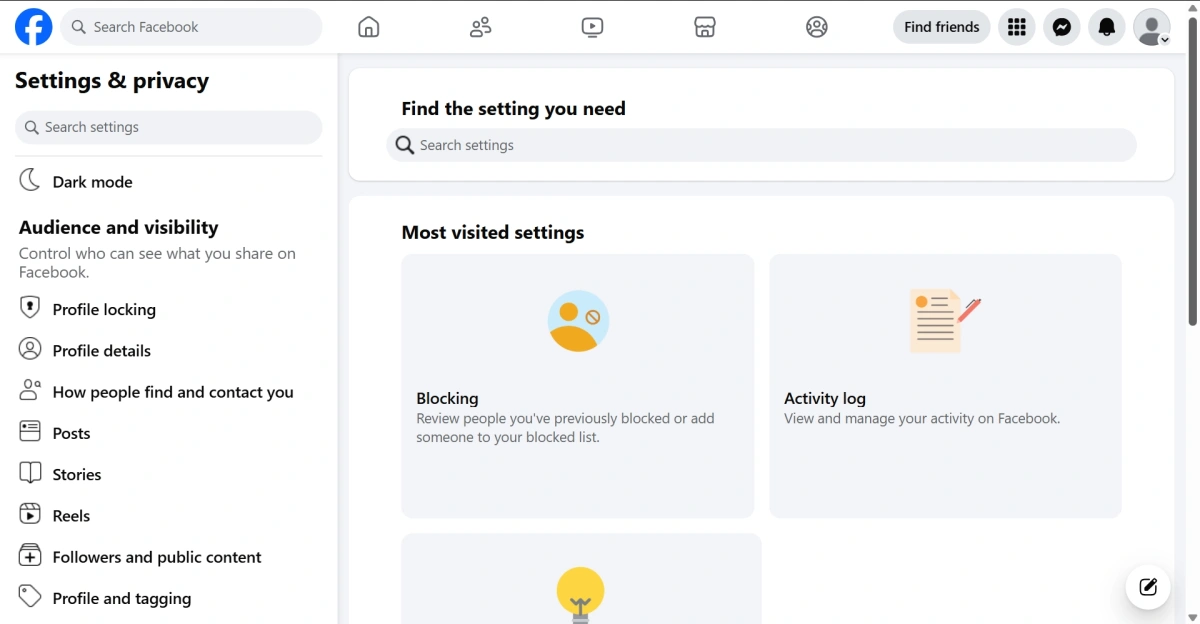
Task: Click the Profile details person icon
Action: (x=31, y=349)
